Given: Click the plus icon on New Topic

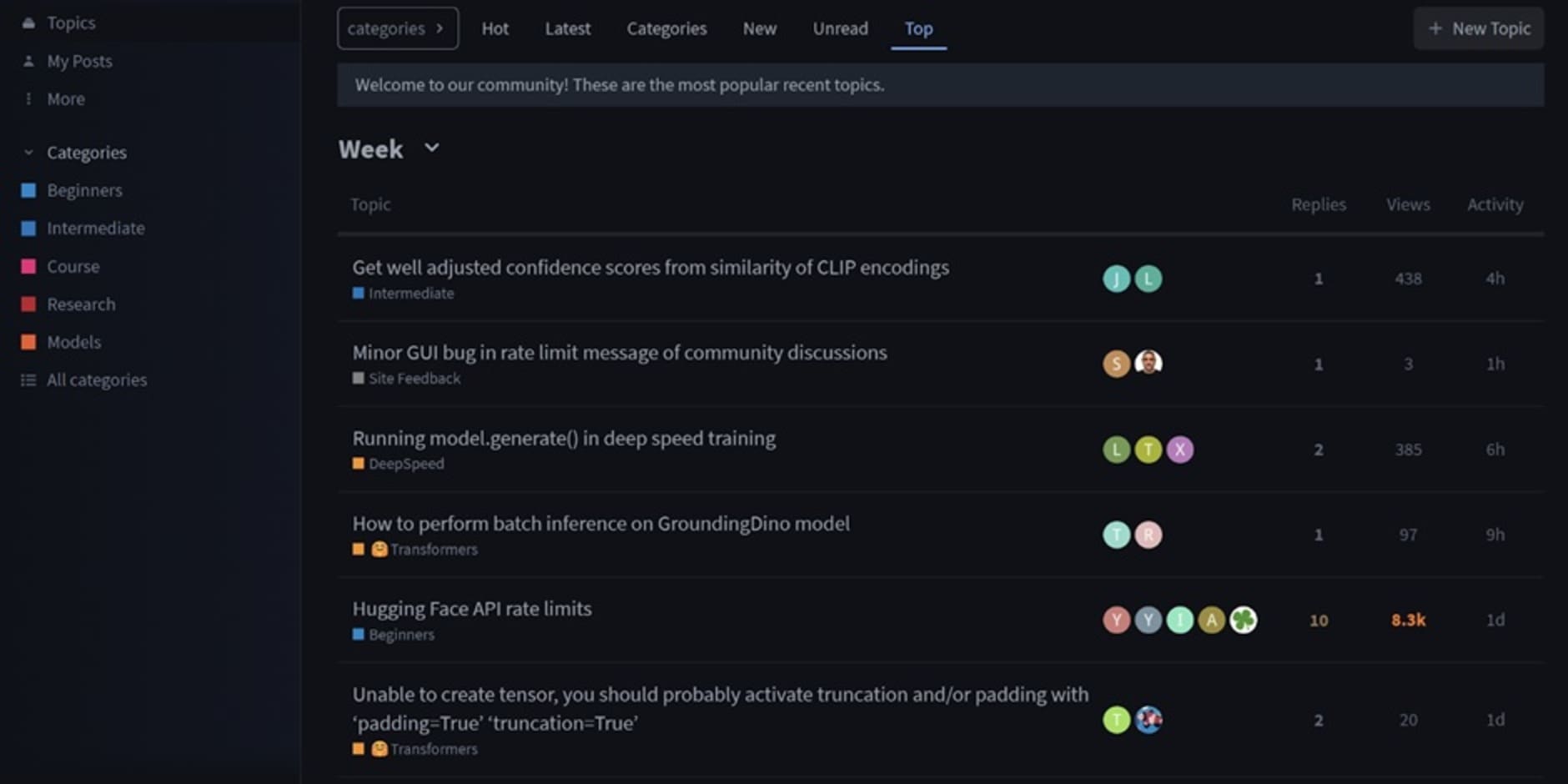Looking at the screenshot, I should point(1435,28).
